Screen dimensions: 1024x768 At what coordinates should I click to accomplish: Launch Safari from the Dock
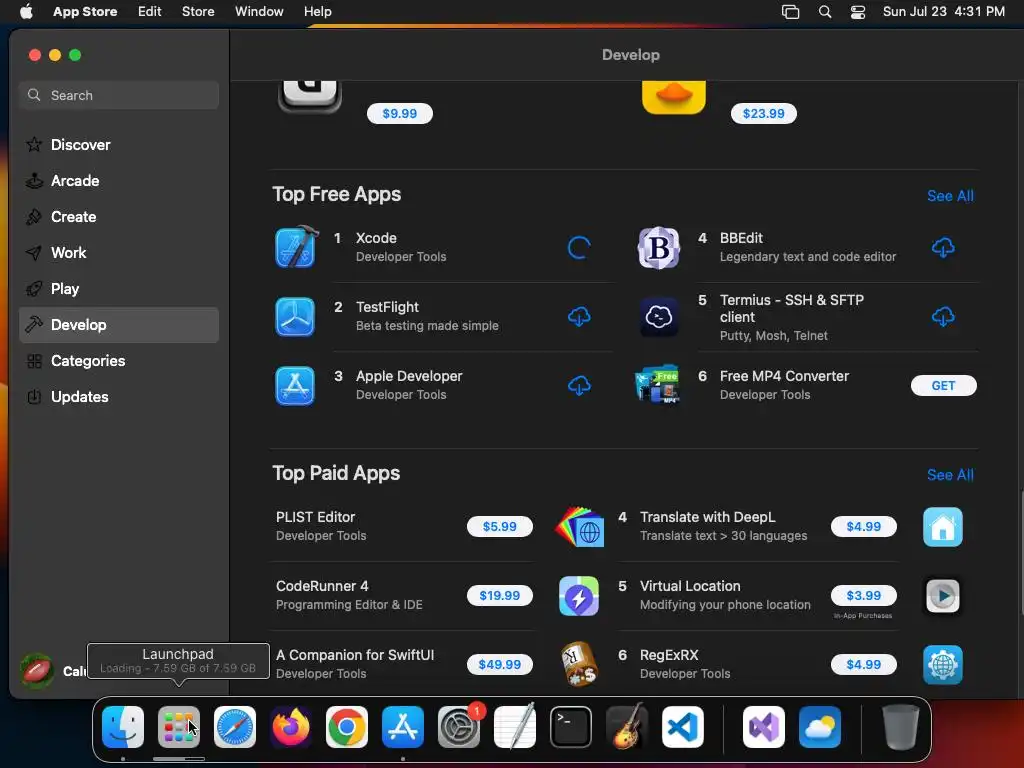point(234,727)
